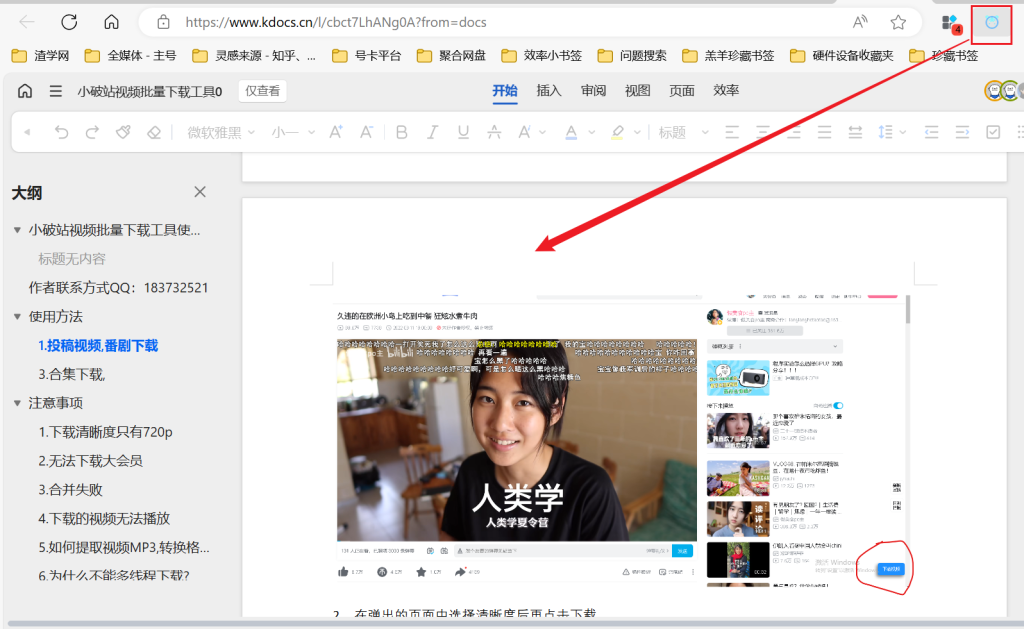Apply bold with the B icon
The height and width of the screenshot is (629, 1024).
pos(402,132)
